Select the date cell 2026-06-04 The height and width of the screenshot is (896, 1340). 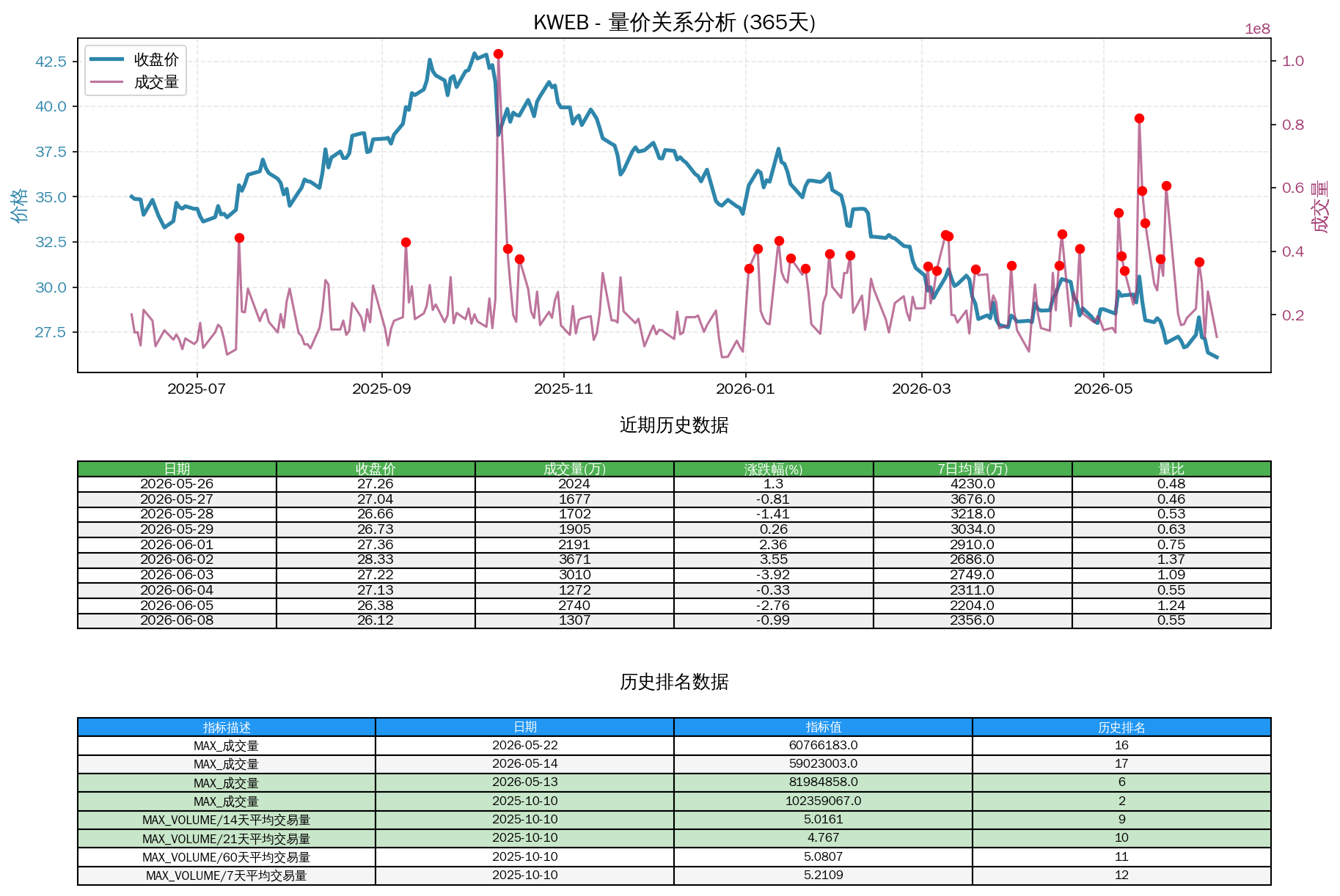click(177, 590)
